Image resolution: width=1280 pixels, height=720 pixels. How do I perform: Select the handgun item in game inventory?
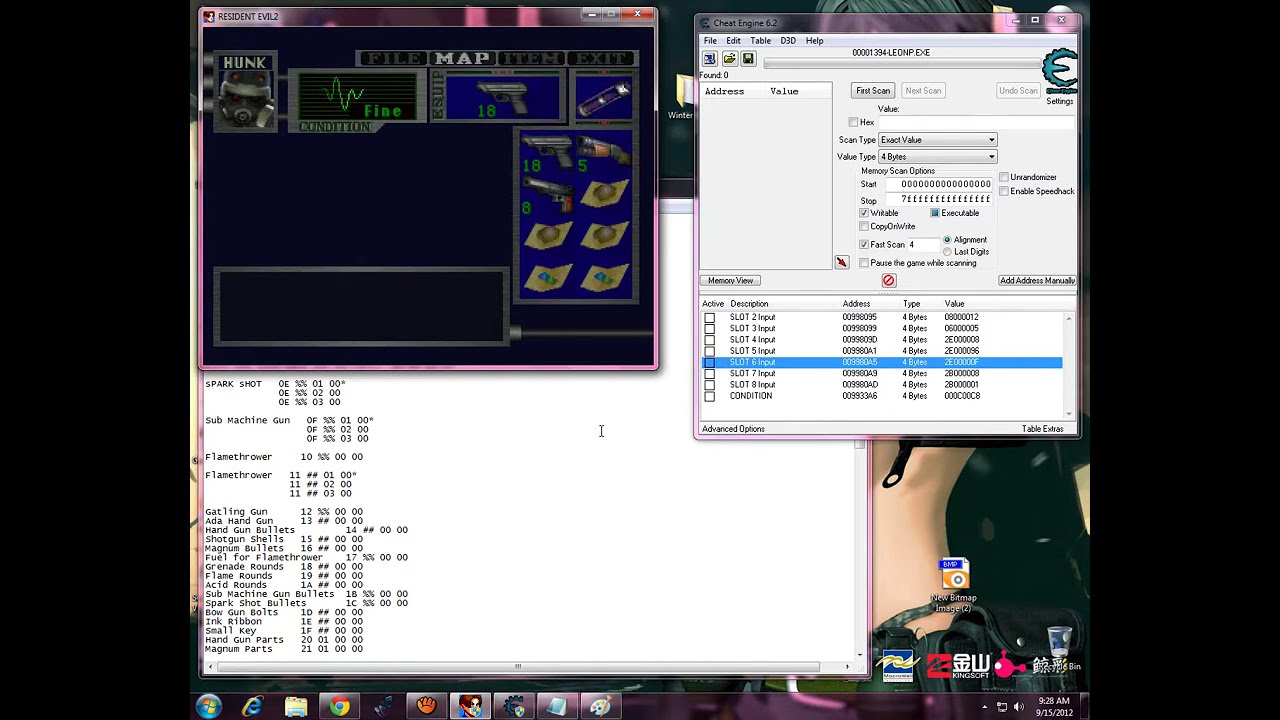(546, 153)
